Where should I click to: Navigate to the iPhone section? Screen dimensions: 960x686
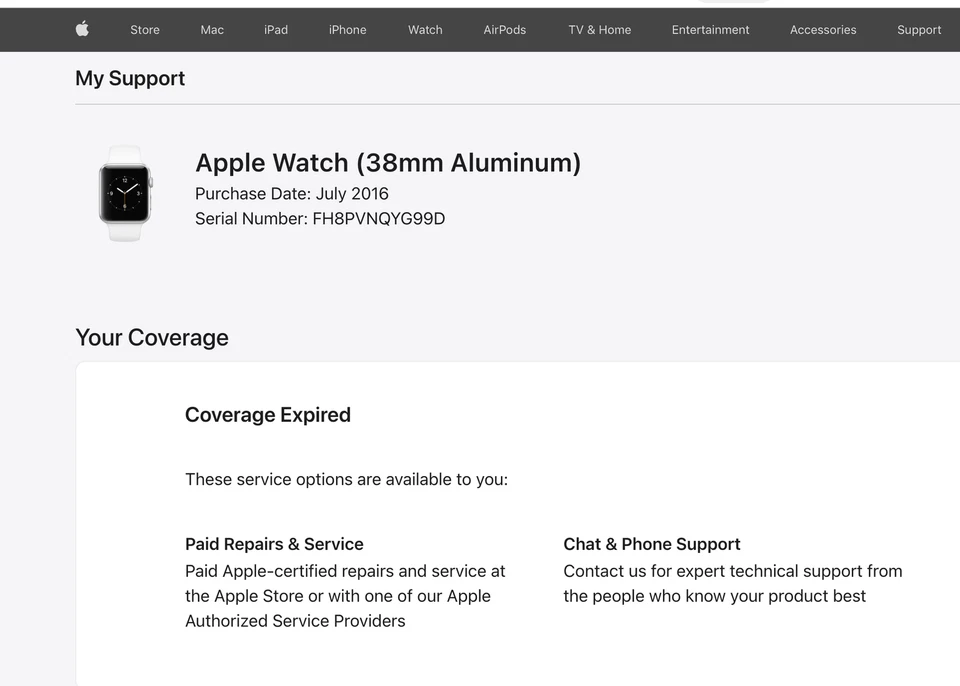click(347, 29)
